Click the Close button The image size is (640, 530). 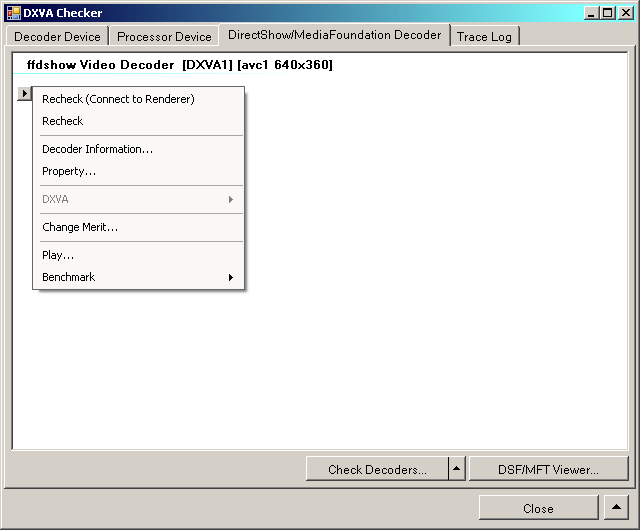pos(538,508)
